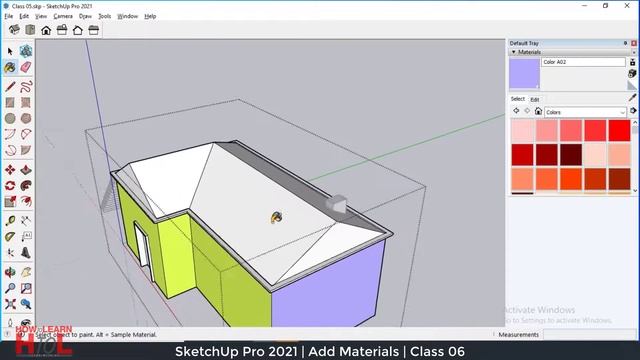The width and height of the screenshot is (640, 360).
Task: Go back in materials browser
Action: [x=516, y=111]
